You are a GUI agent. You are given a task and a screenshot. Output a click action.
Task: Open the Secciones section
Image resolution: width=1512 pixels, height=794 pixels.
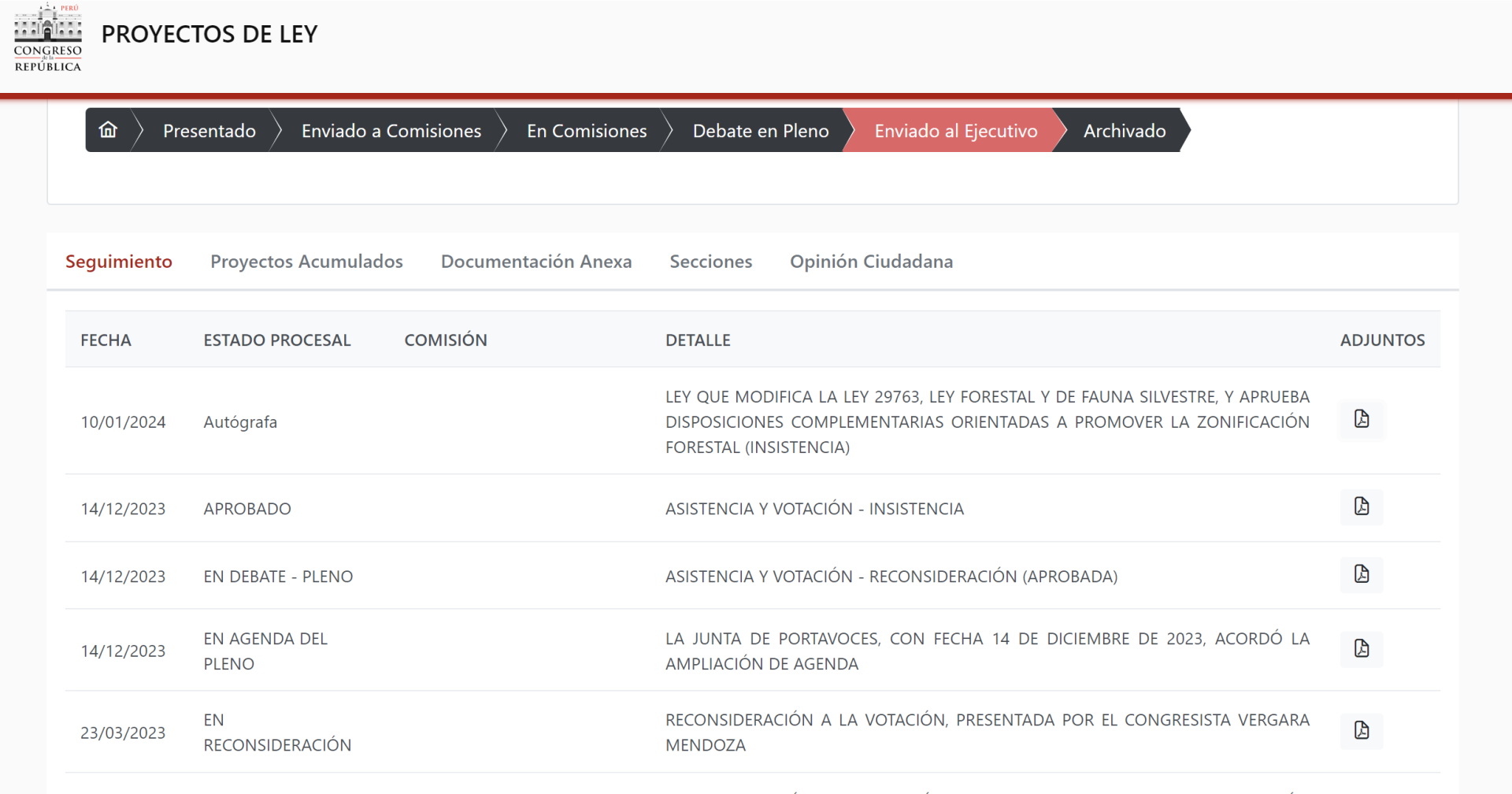(x=710, y=261)
